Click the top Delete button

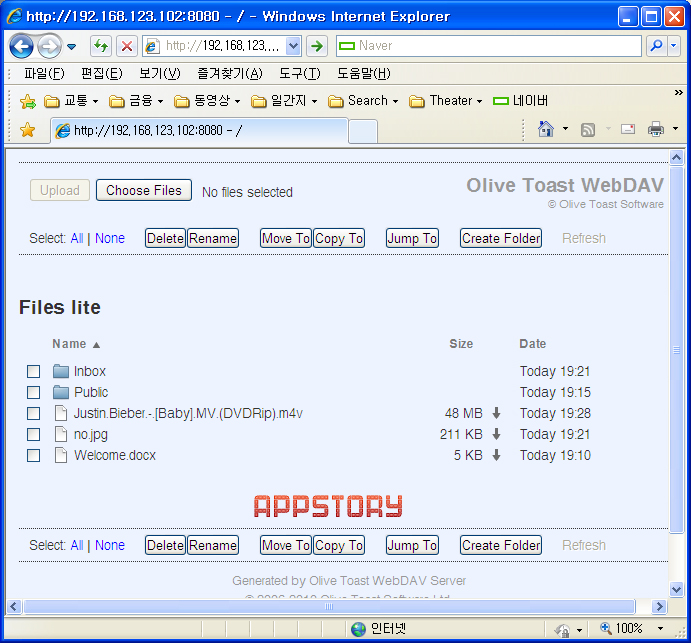pyautogui.click(x=165, y=238)
